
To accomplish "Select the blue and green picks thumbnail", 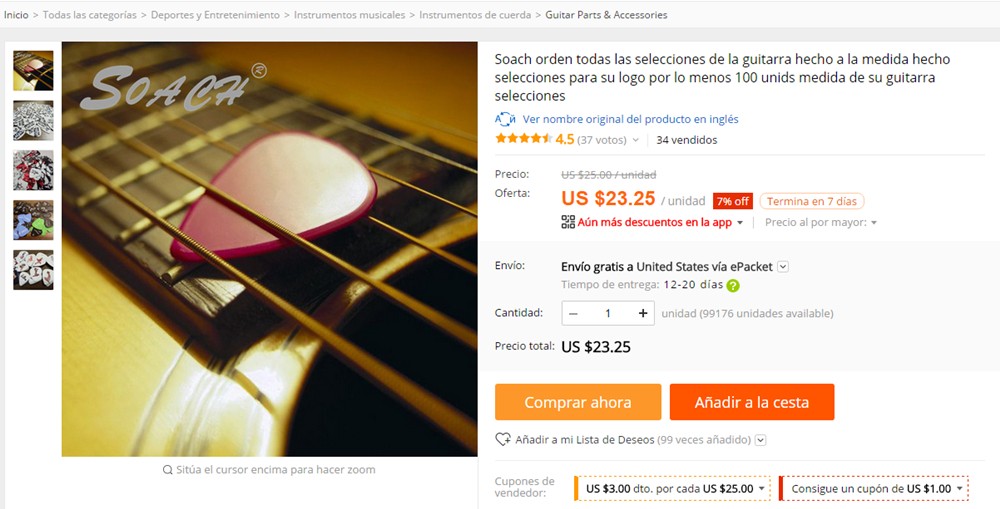I will [33, 220].
